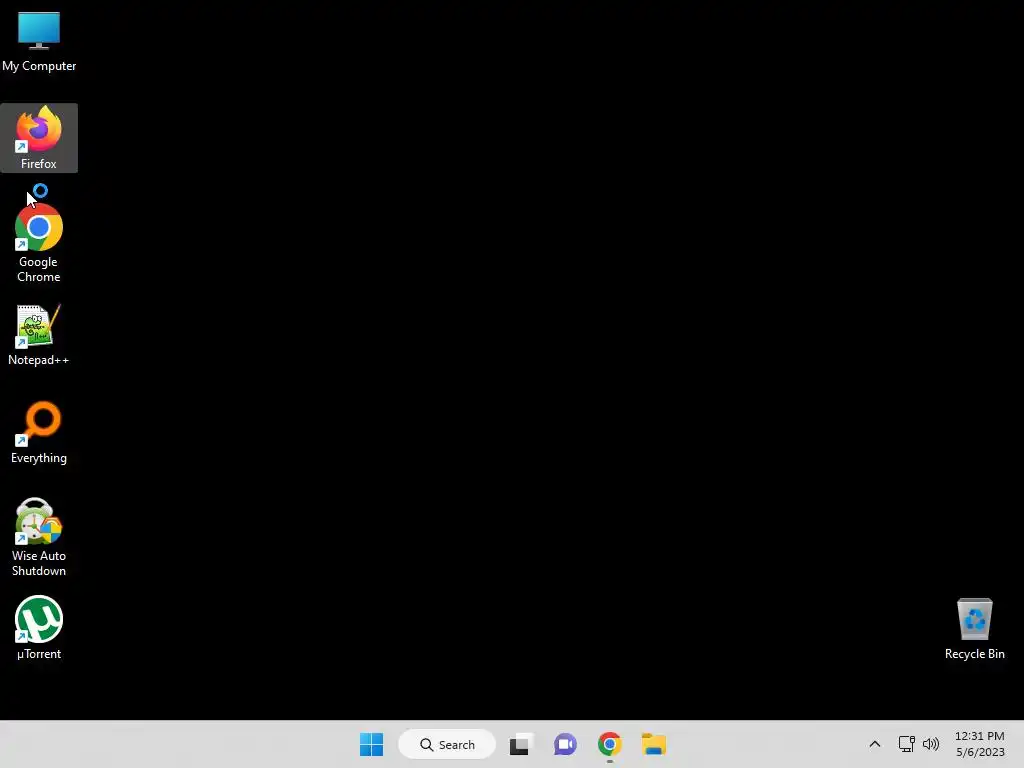Select the Firefox desktop shortcut

[x=39, y=138]
